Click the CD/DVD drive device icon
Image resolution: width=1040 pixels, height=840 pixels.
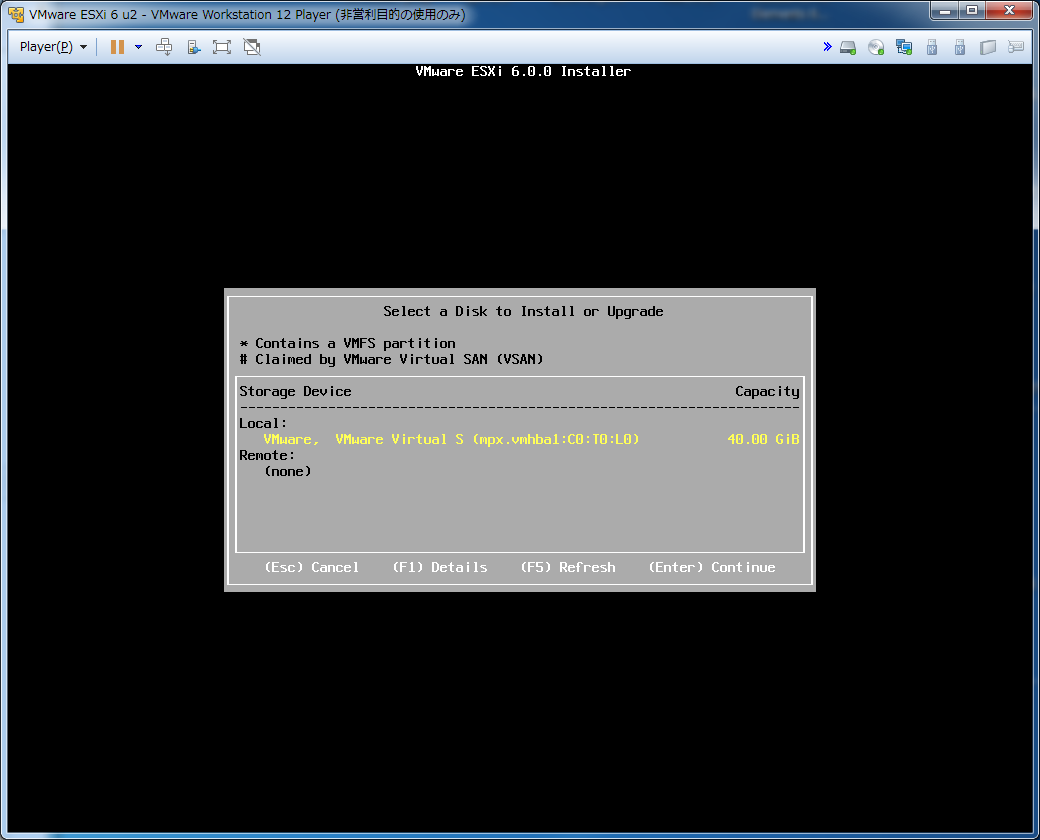[x=876, y=47]
